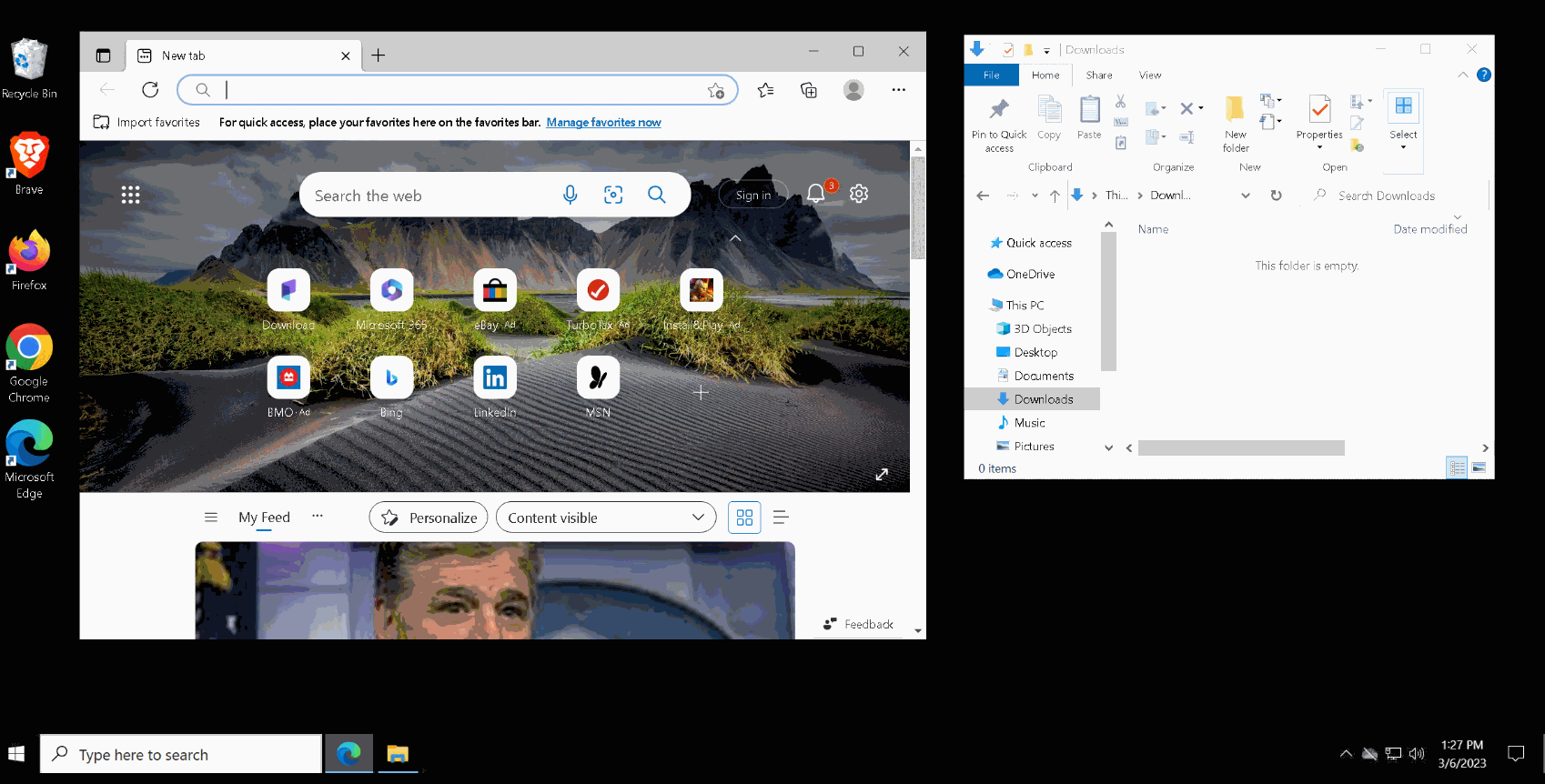Open the apps grid launcher on new tab

point(131,195)
